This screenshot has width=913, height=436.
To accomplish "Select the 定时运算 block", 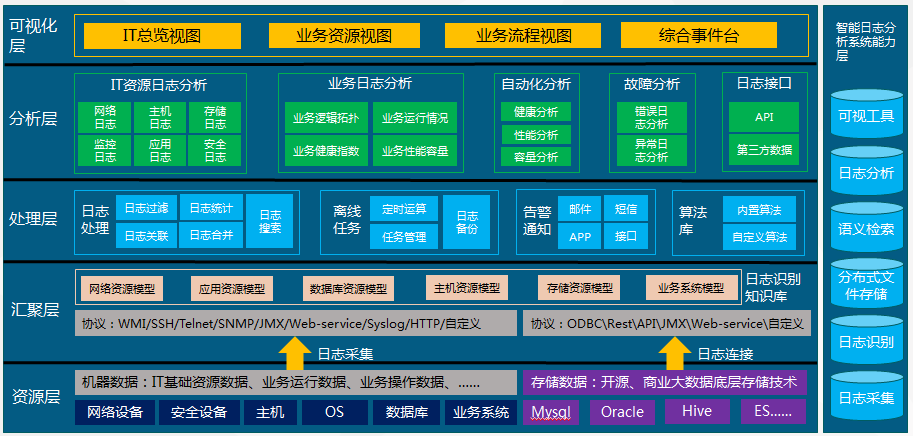I will tap(404, 208).
